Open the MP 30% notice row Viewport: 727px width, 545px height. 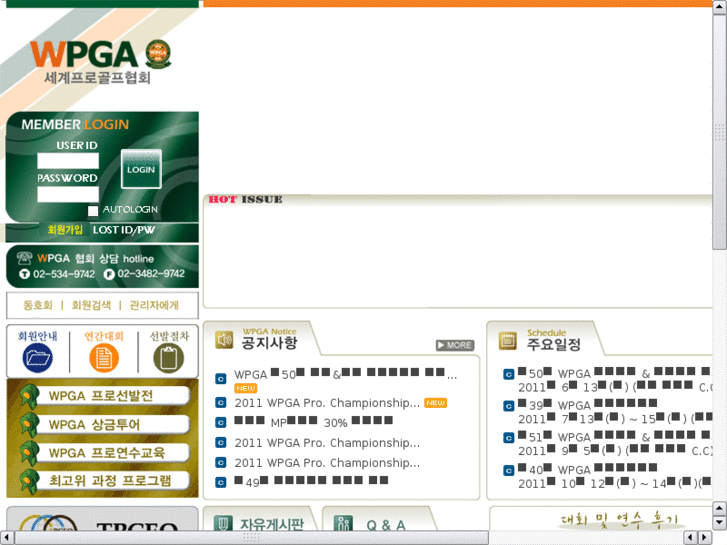(x=313, y=422)
